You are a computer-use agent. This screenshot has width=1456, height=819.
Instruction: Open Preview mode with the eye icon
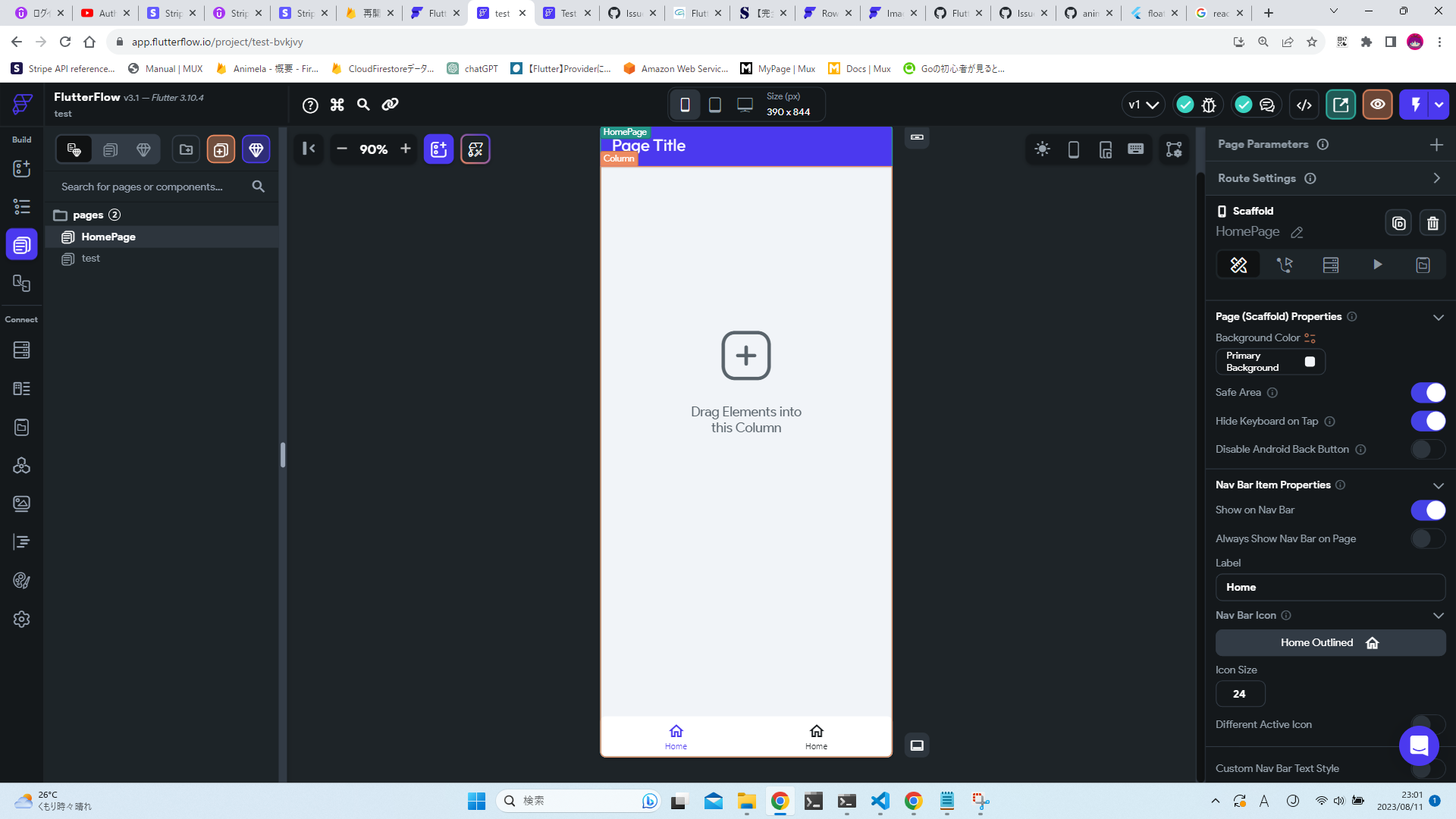click(1377, 105)
